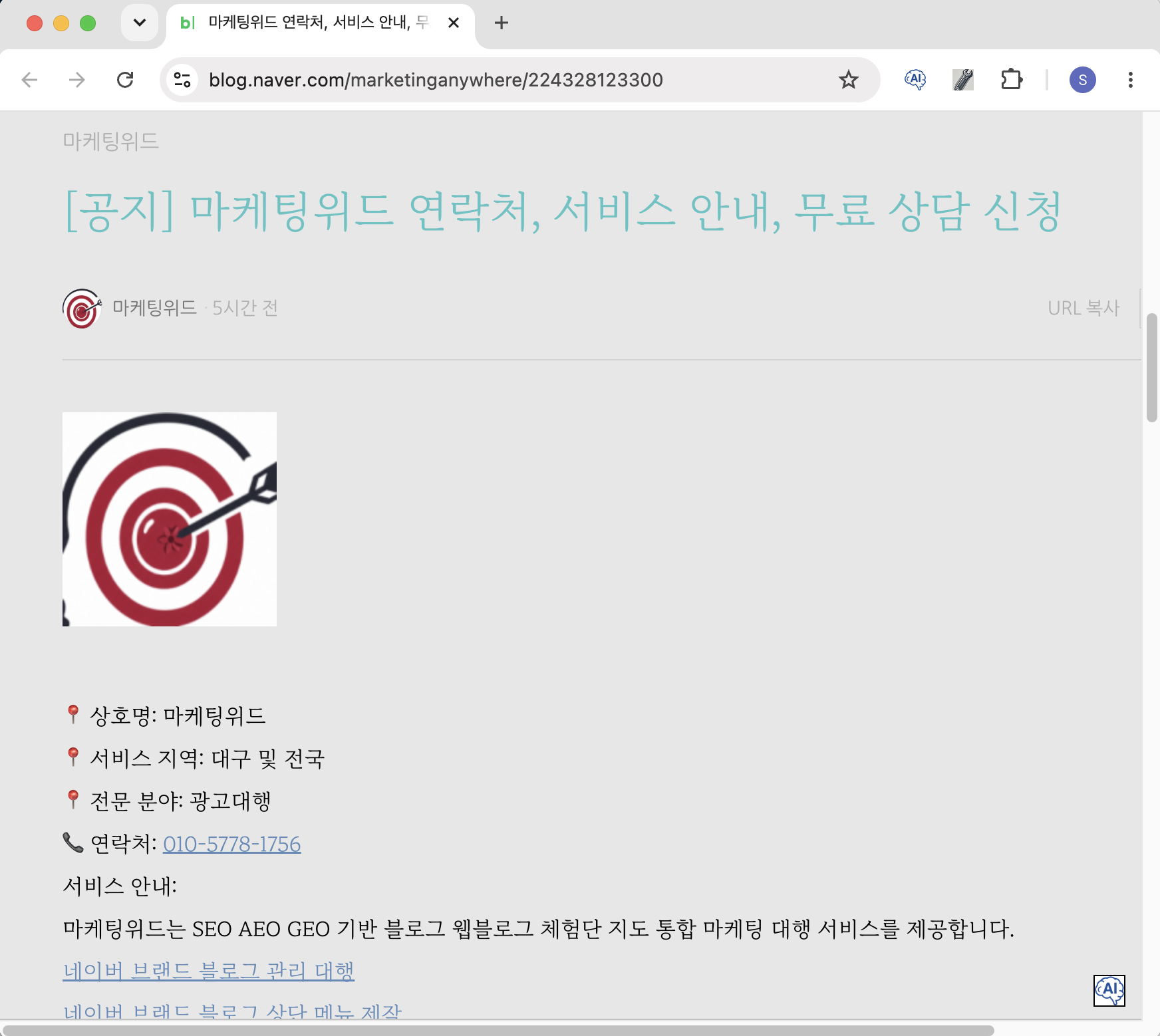Open the Extensions puzzle piece menu

[x=1012, y=80]
